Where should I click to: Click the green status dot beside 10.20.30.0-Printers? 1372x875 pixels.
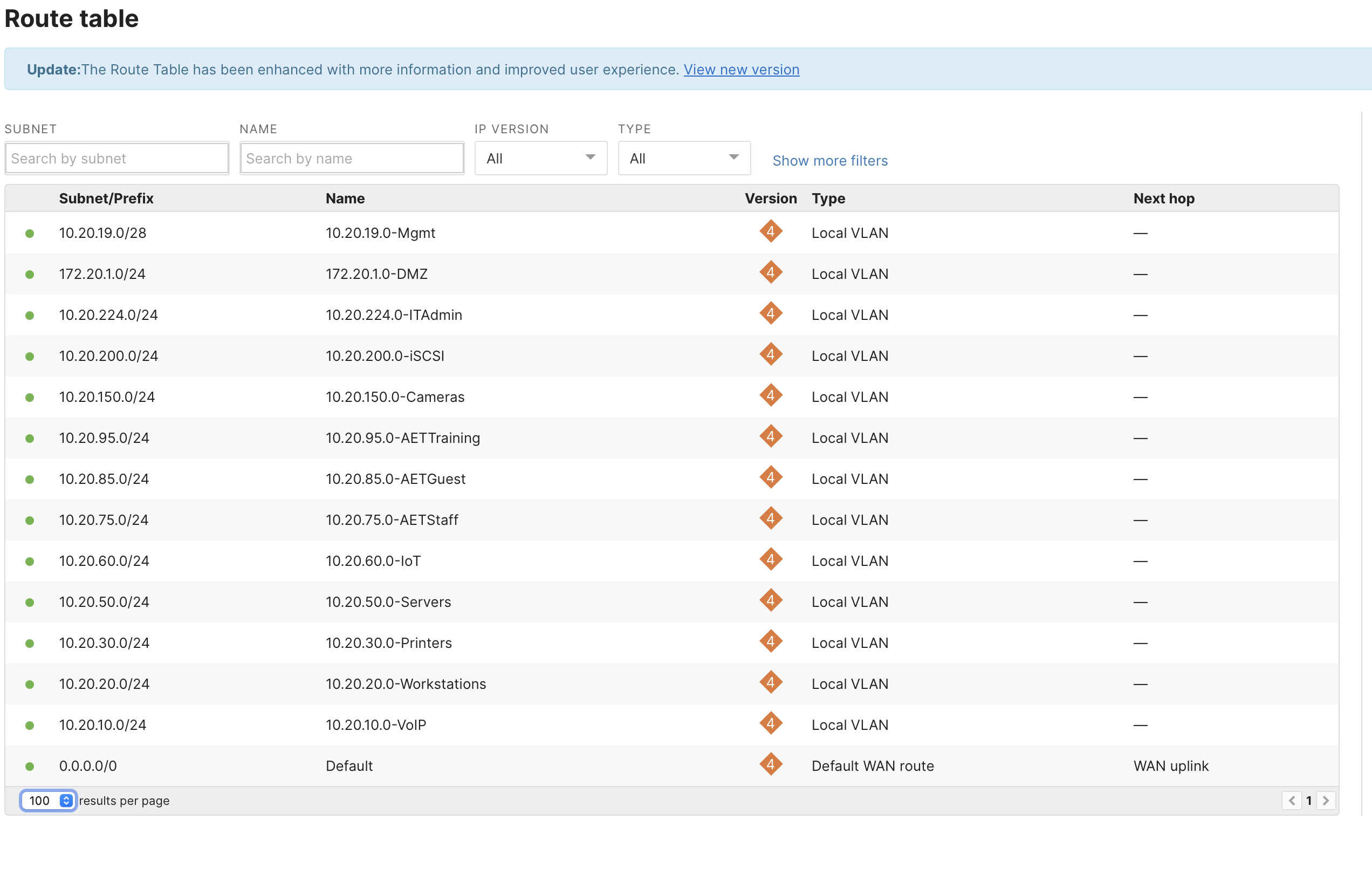(30, 642)
